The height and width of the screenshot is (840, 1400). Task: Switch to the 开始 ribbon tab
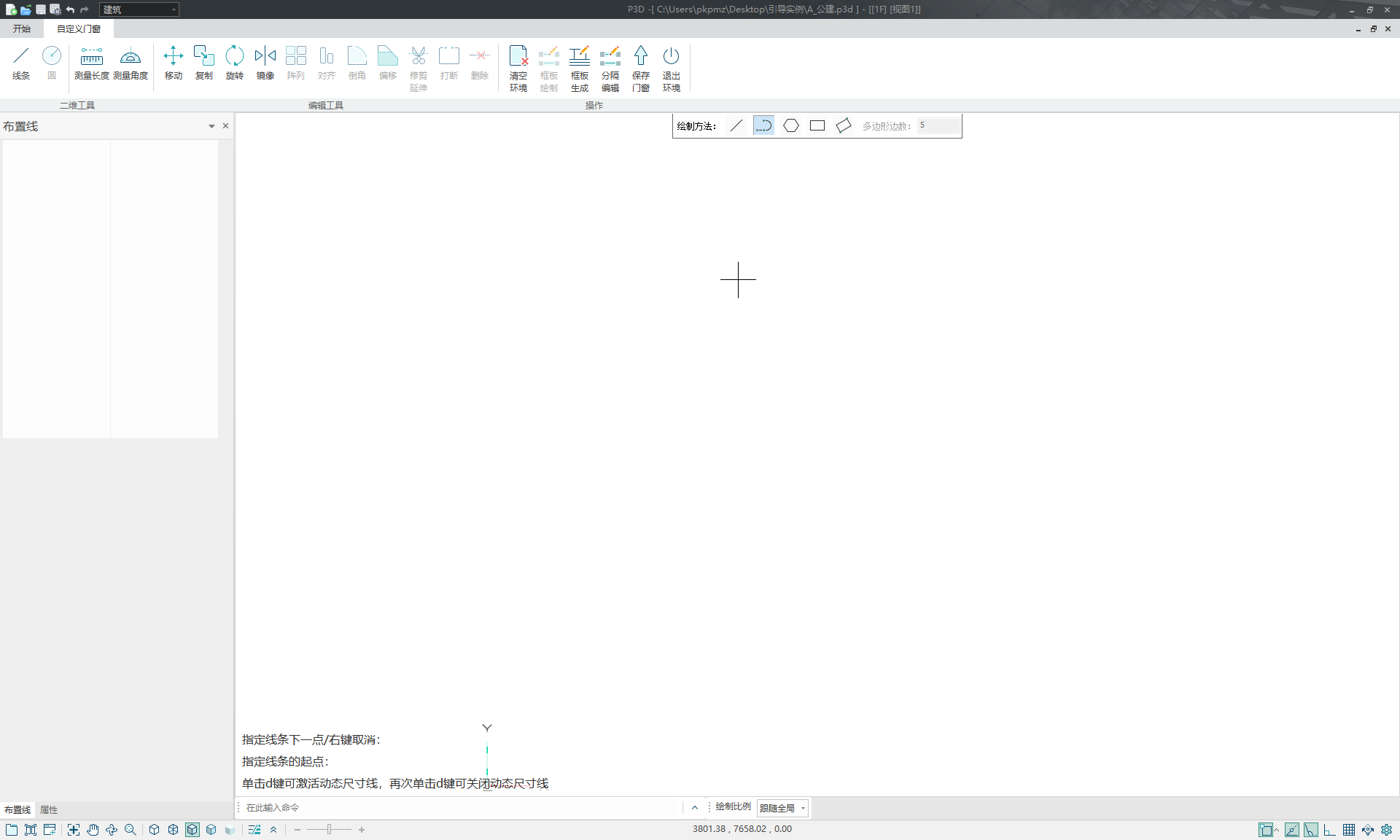22,29
